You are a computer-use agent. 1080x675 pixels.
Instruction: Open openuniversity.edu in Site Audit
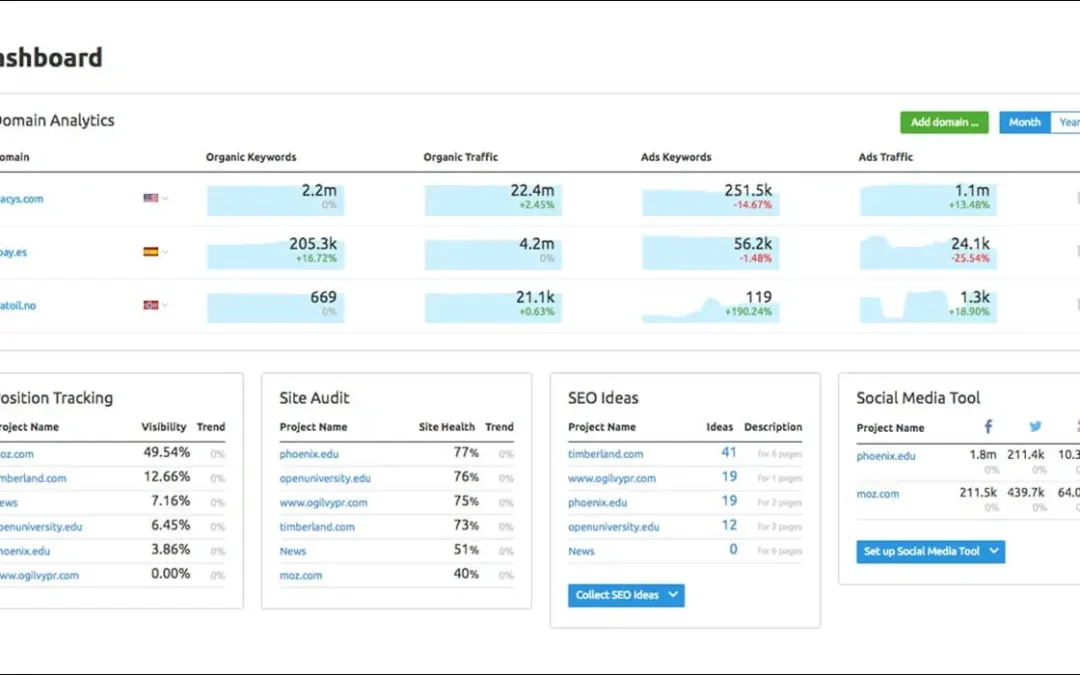(325, 478)
